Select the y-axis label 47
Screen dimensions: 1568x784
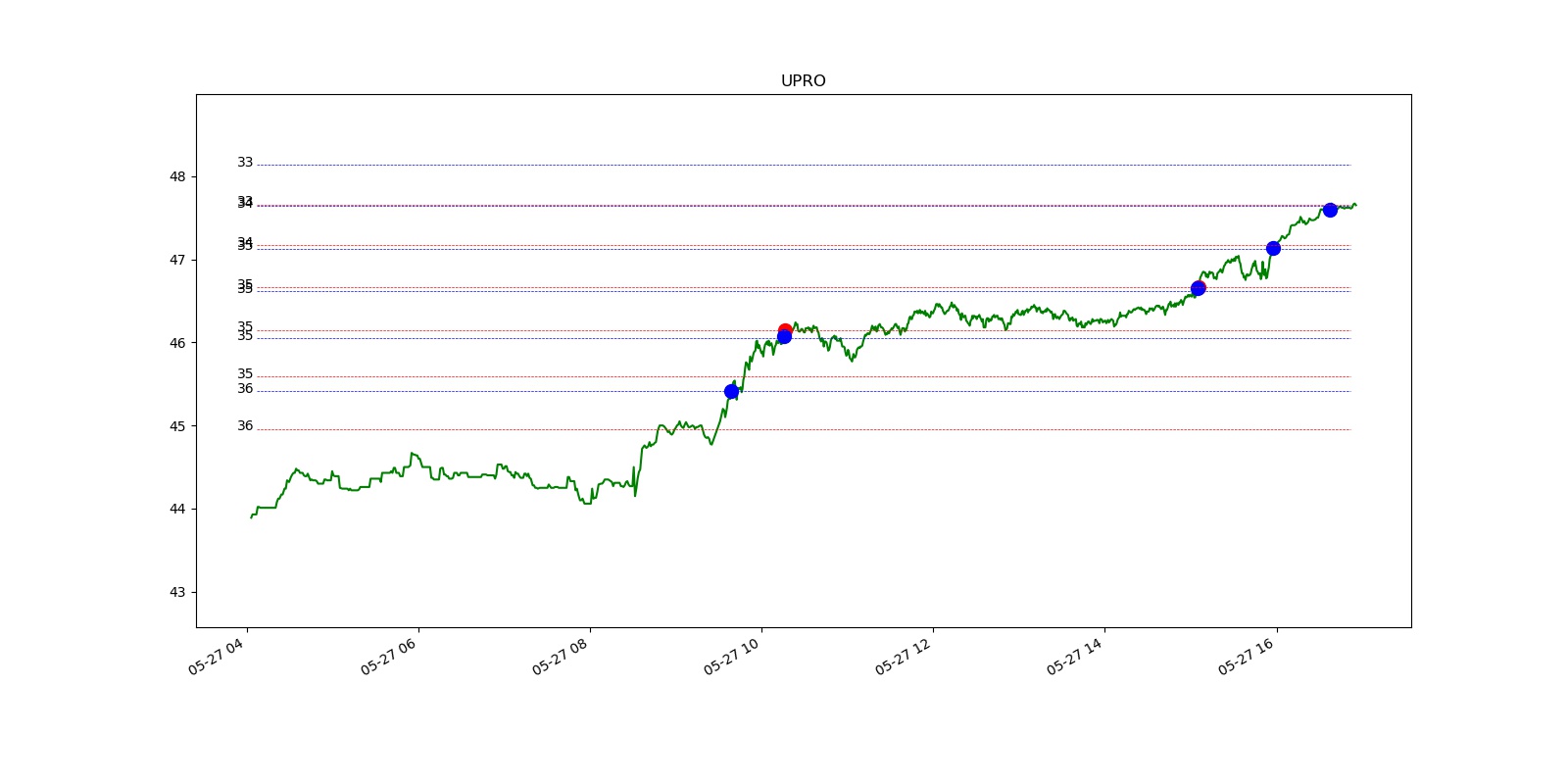tap(177, 260)
